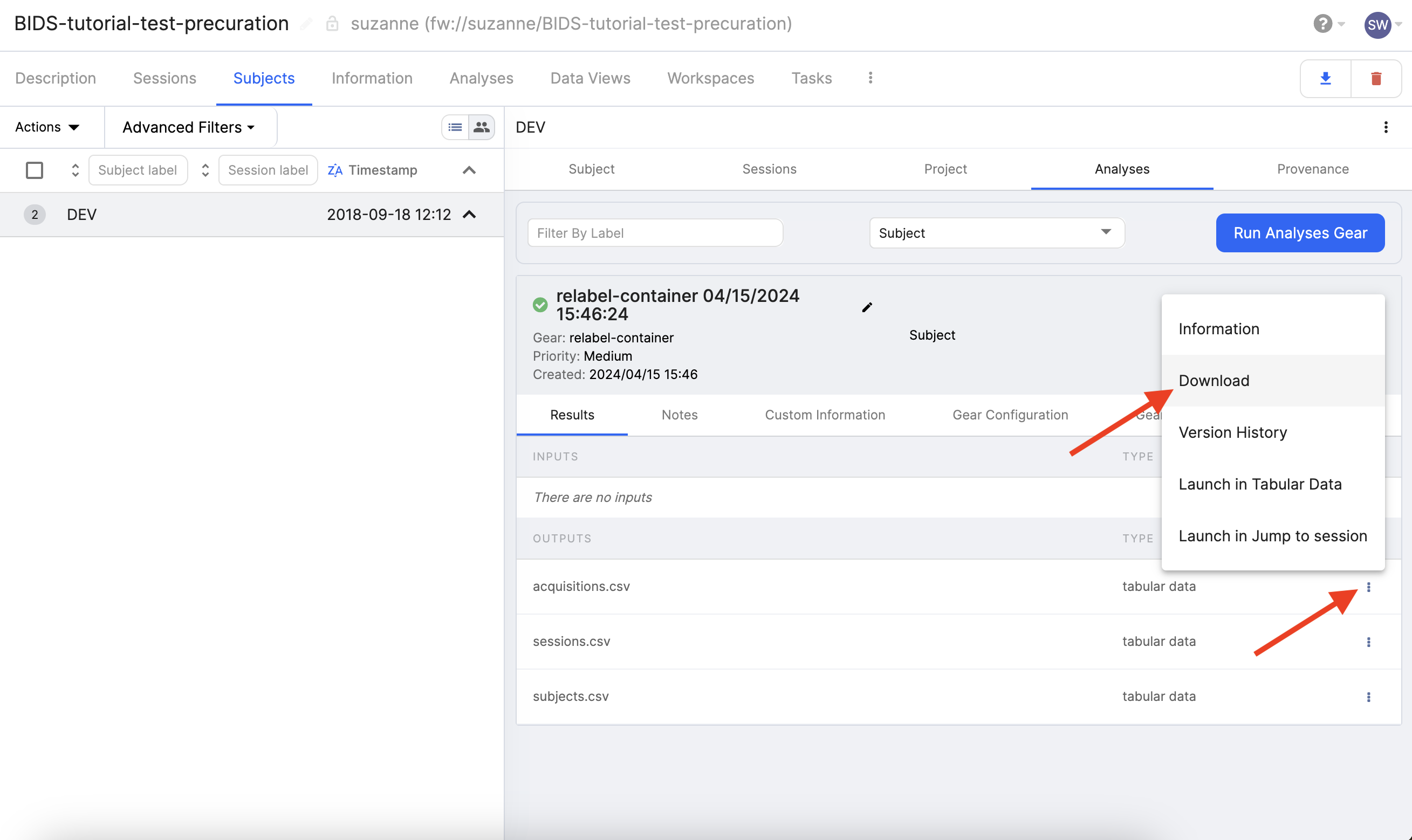1412x840 pixels.
Task: Tick the select-all subjects checkbox
Action: pos(35,170)
